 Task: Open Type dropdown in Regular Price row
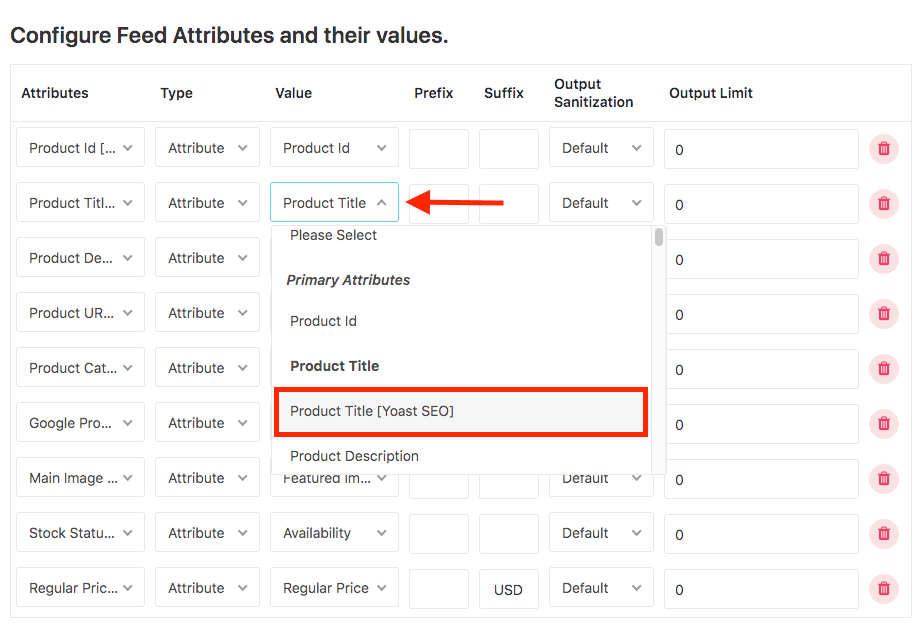(x=207, y=587)
